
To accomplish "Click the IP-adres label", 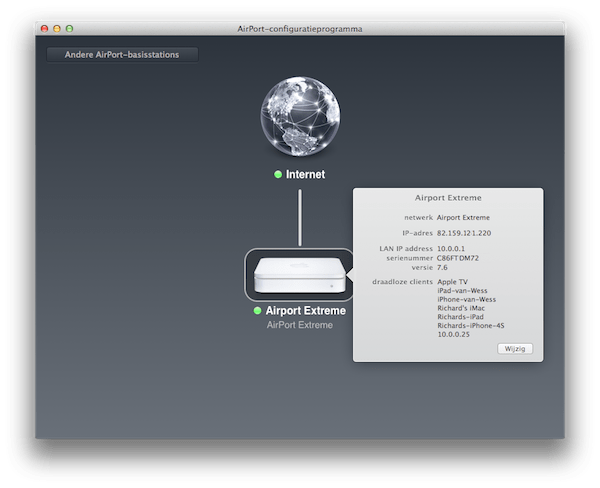I will point(417,233).
